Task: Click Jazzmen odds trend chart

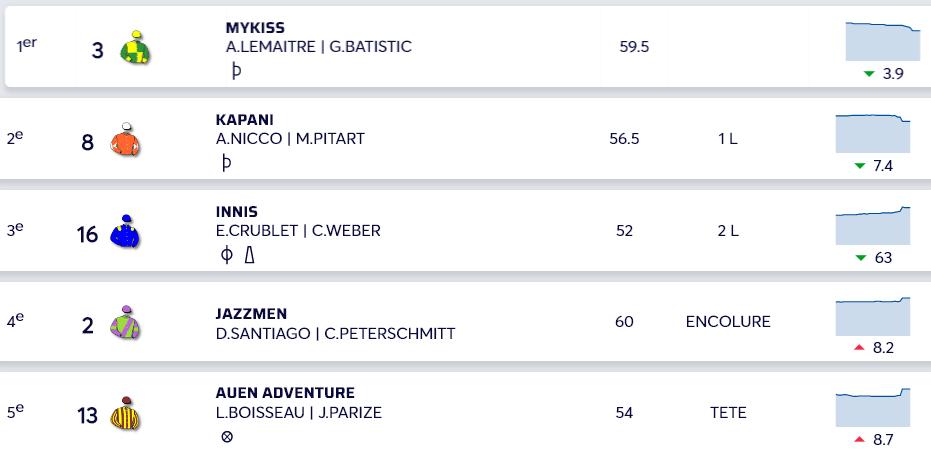Action: [x=873, y=317]
